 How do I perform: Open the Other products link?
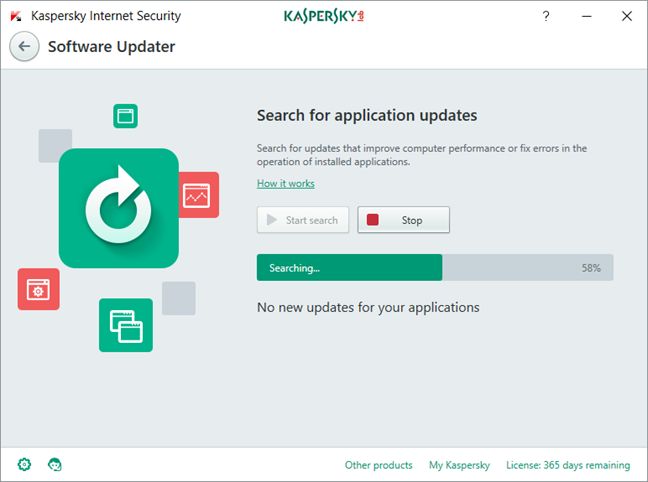(379, 465)
